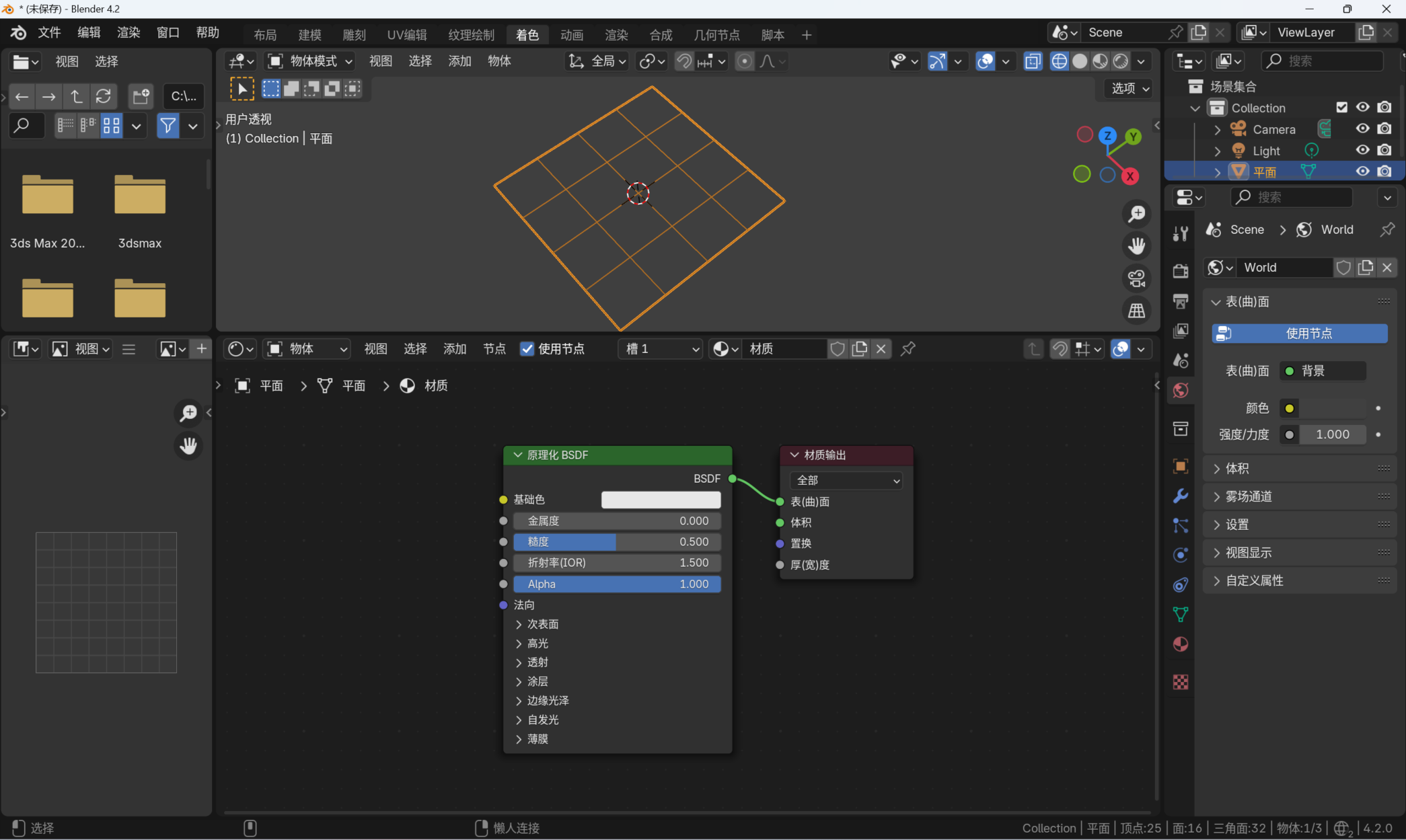Expand the 自发光 section of Principled BSDF
This screenshot has height=840, width=1406.
(x=542, y=720)
